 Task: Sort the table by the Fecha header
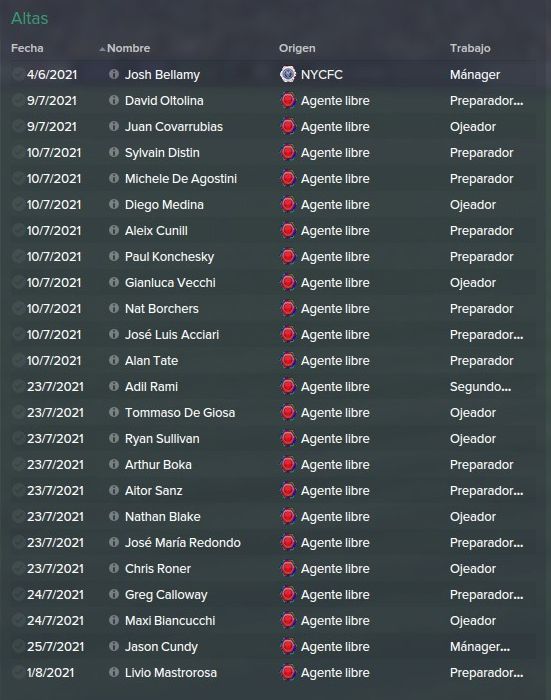pos(27,48)
